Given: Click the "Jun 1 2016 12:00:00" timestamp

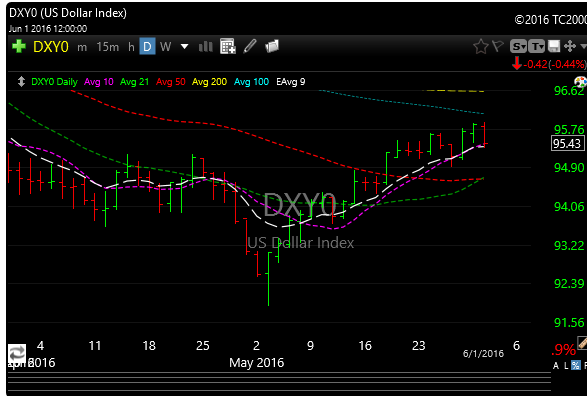Looking at the screenshot, I should 48,29.
